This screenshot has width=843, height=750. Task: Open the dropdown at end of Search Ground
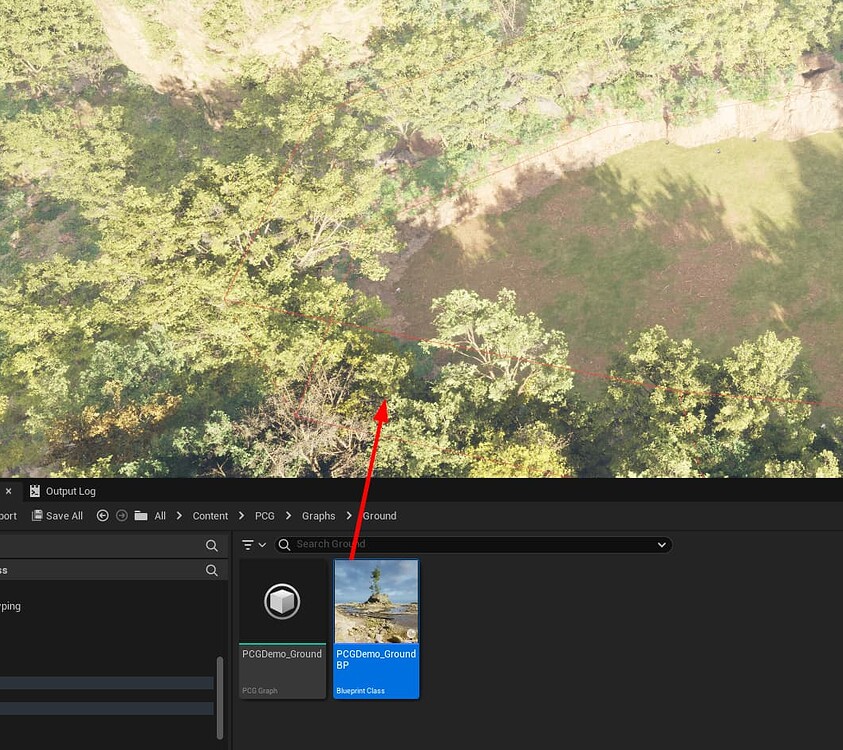[661, 545]
